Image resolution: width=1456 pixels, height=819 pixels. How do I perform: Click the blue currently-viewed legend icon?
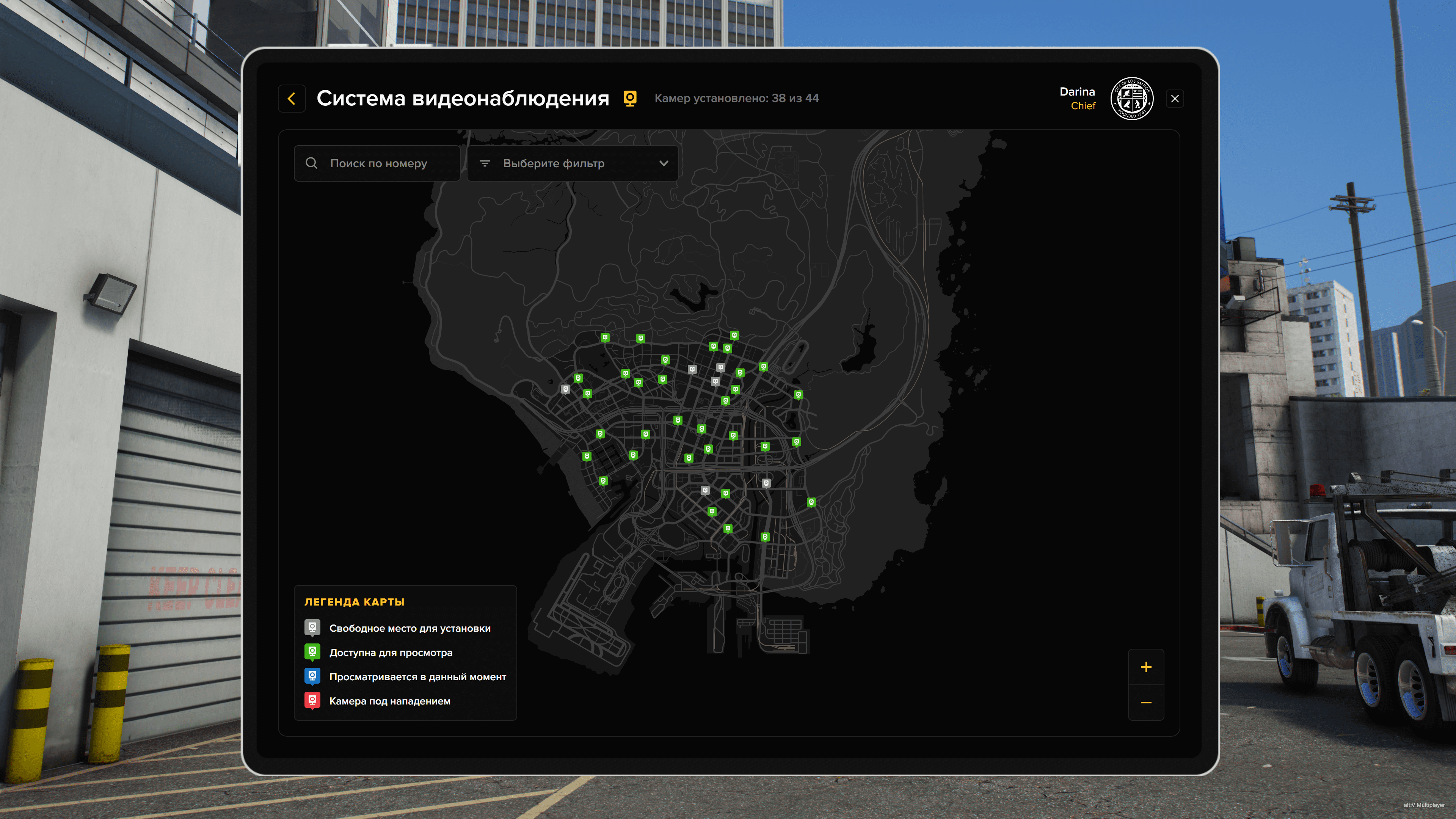312,676
